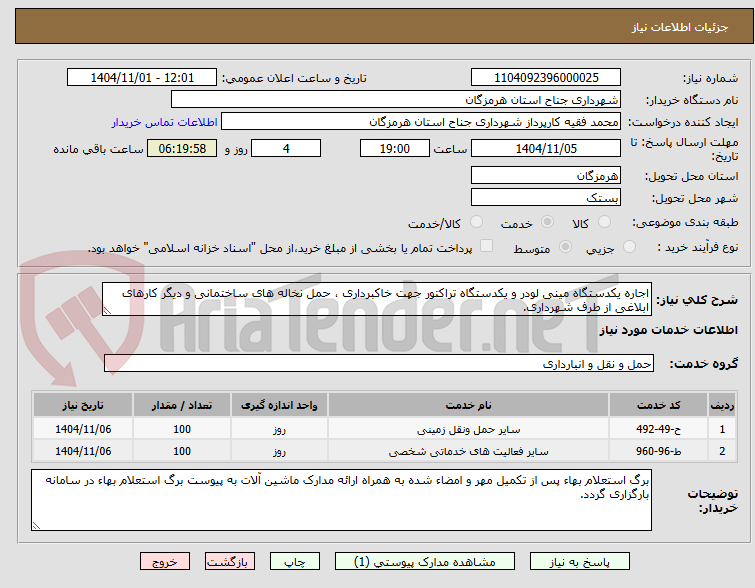Click the توضیحات خریدار text area
The height and width of the screenshot is (588, 755).
coord(341,500)
